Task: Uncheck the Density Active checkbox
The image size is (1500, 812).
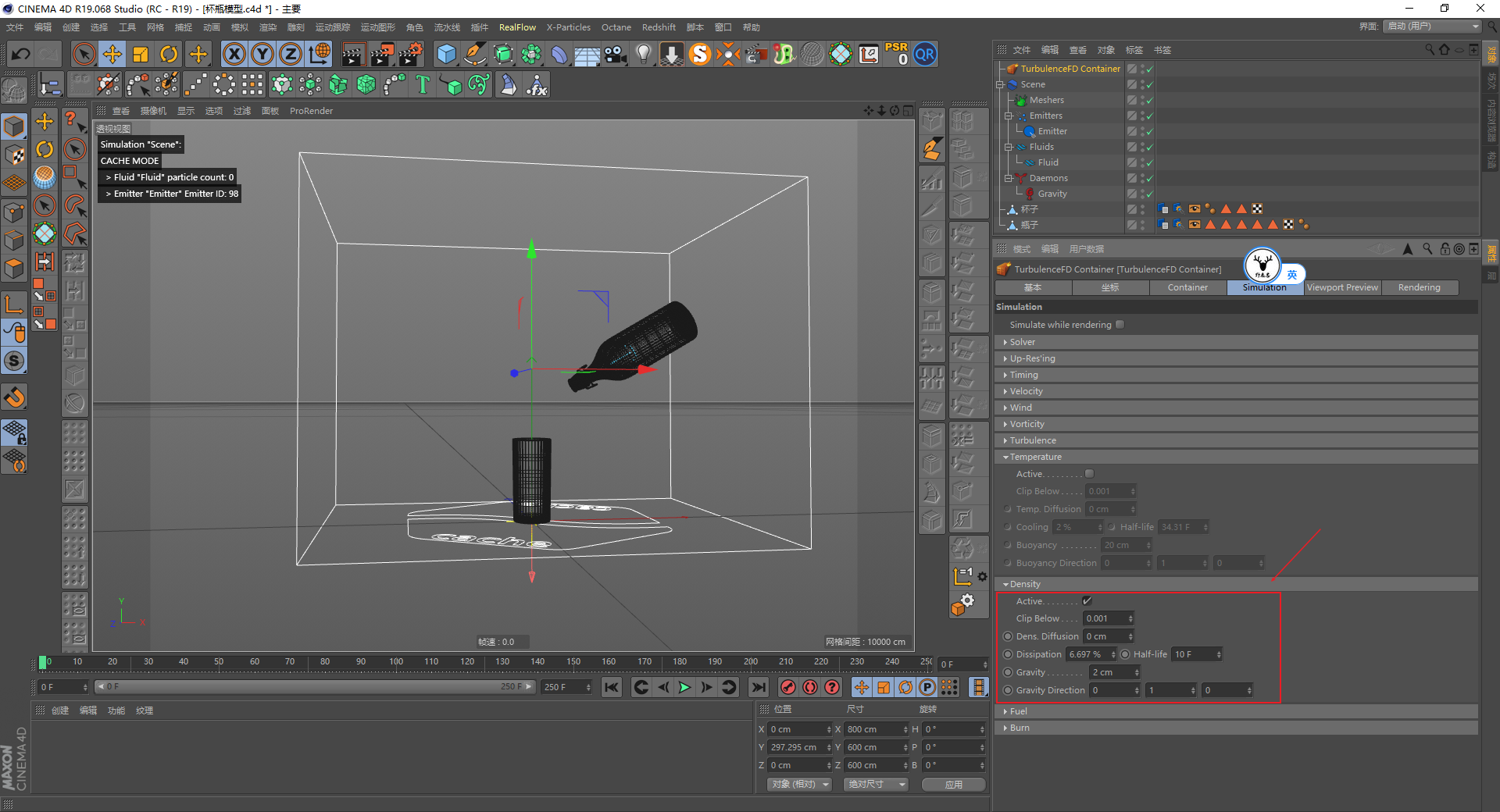Action: [x=1087, y=601]
